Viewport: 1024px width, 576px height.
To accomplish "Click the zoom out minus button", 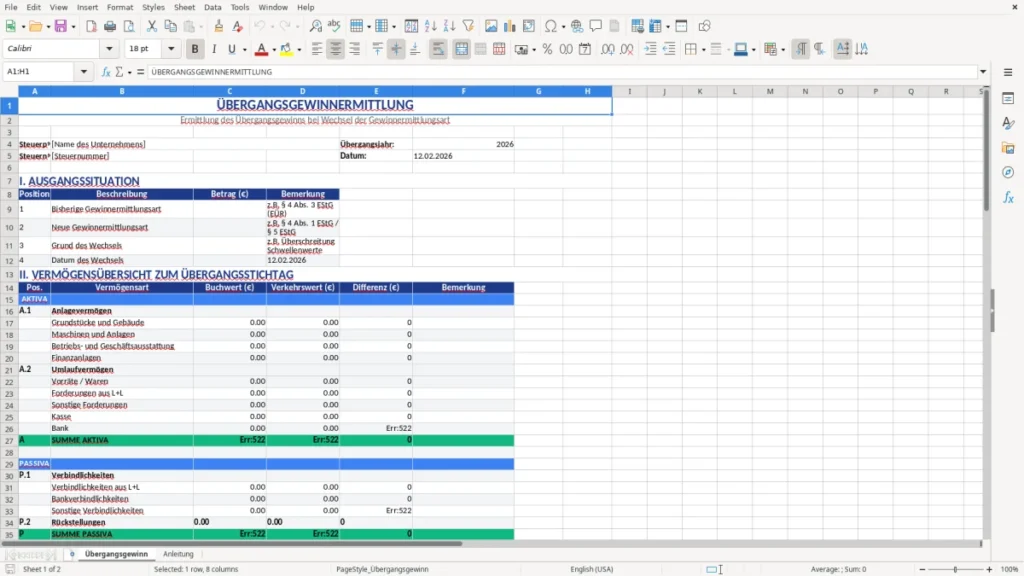I will click(x=922, y=569).
